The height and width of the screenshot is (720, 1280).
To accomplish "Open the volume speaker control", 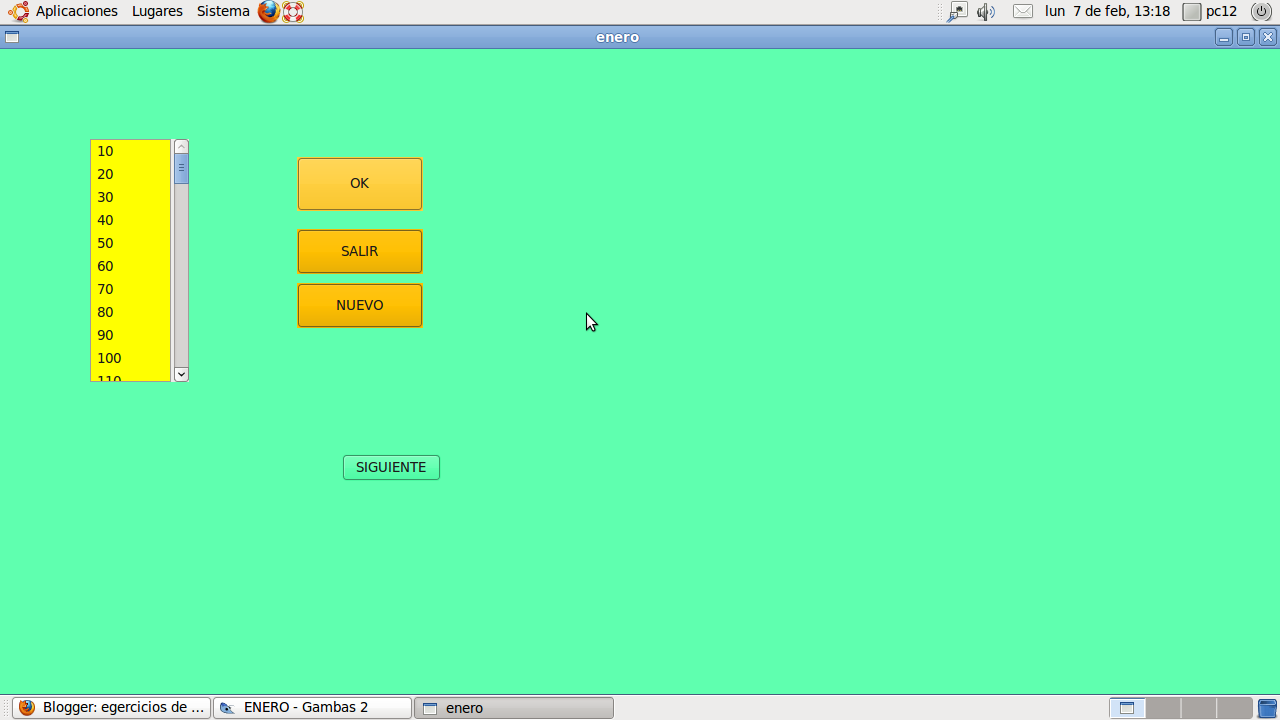I will (986, 12).
